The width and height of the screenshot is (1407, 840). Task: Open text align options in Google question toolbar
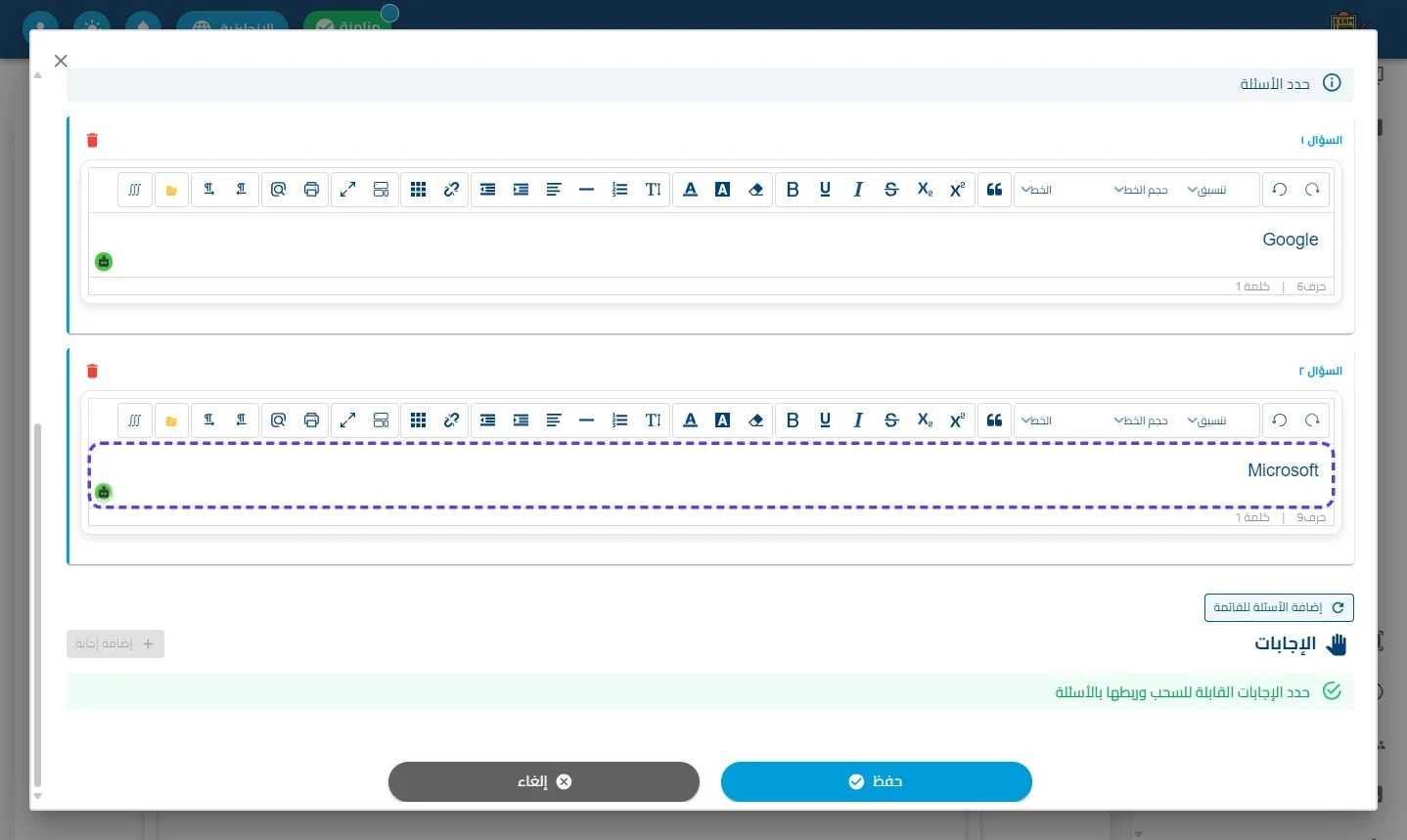(x=554, y=190)
